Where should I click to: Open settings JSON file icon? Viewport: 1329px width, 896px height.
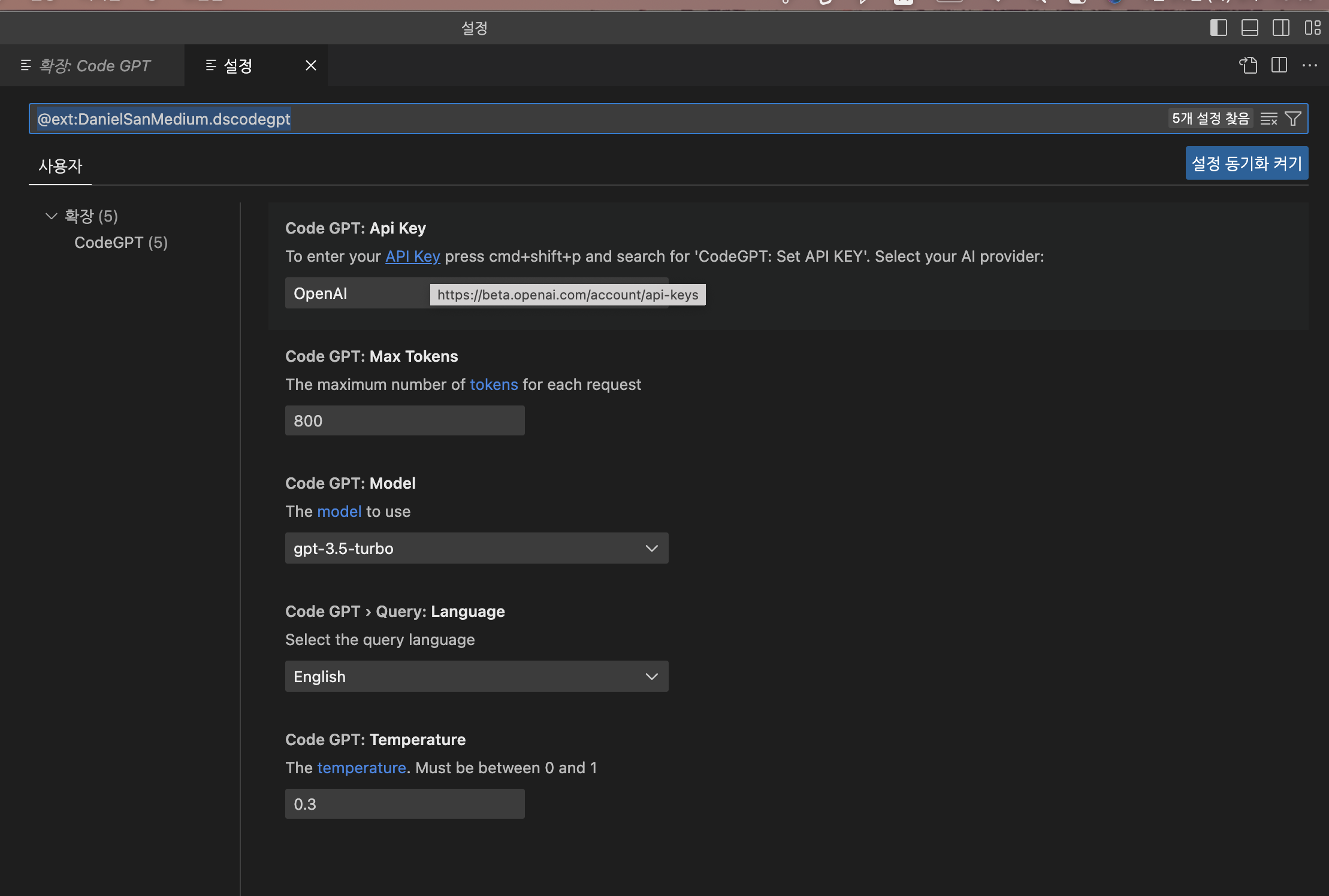pos(1248,65)
